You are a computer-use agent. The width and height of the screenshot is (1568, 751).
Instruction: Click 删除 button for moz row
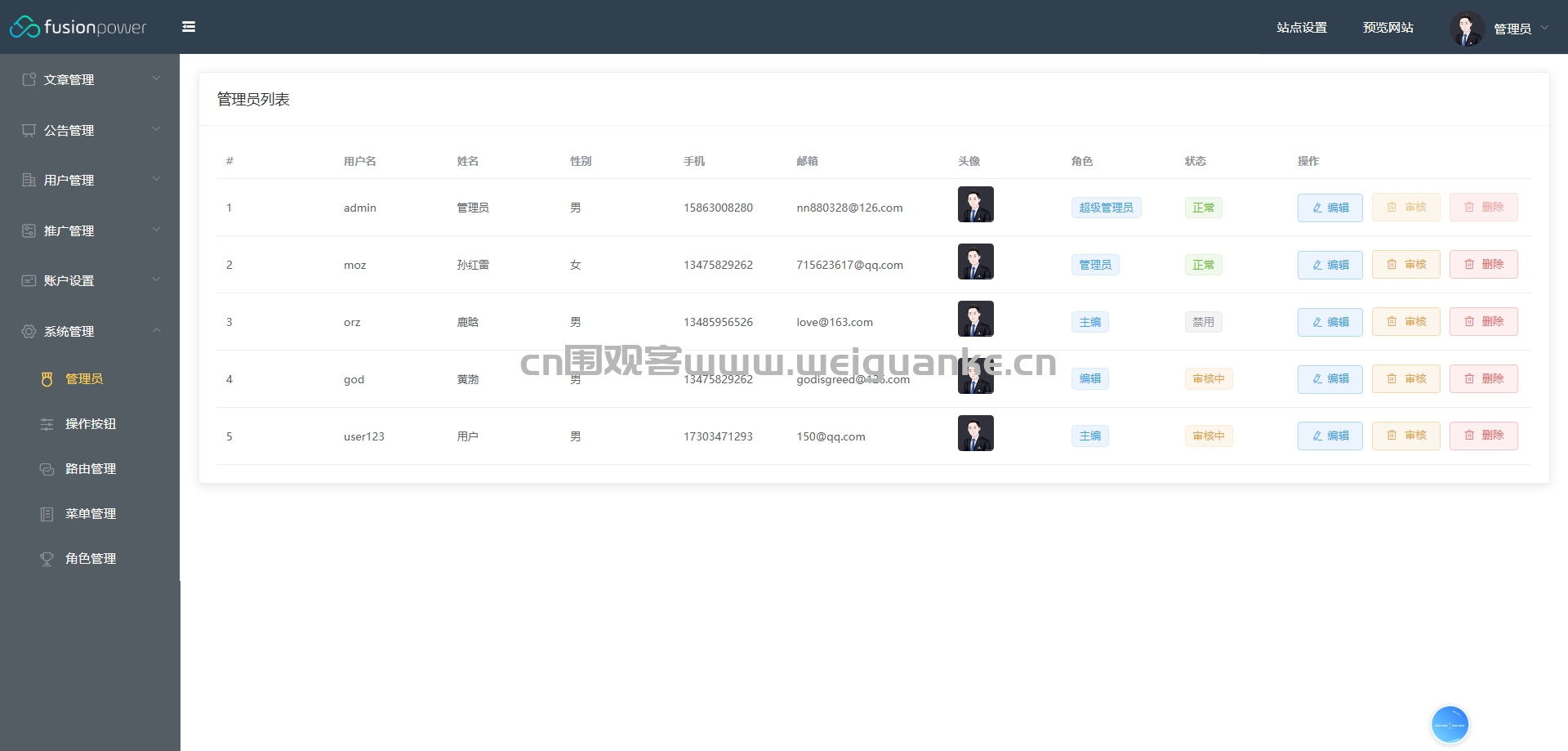coord(1484,265)
